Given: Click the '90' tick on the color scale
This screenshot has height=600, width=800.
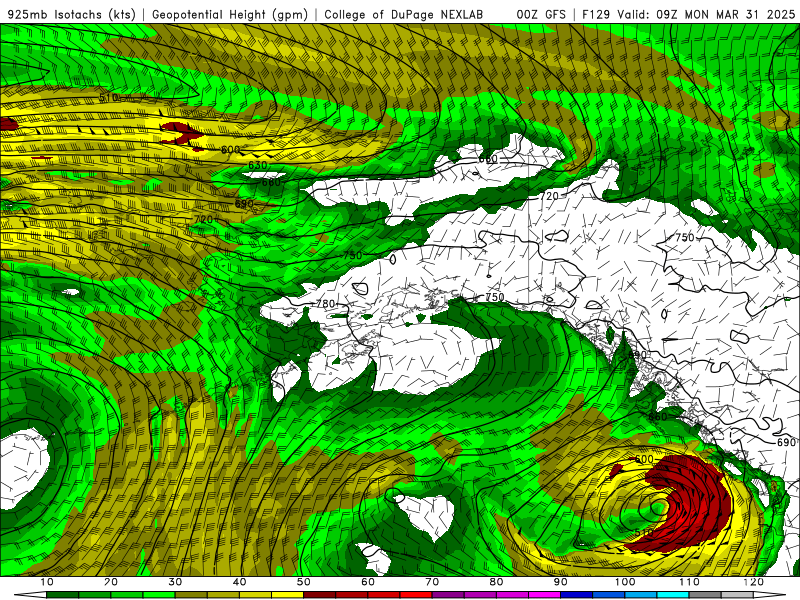Looking at the screenshot, I should pyautogui.click(x=561, y=582).
